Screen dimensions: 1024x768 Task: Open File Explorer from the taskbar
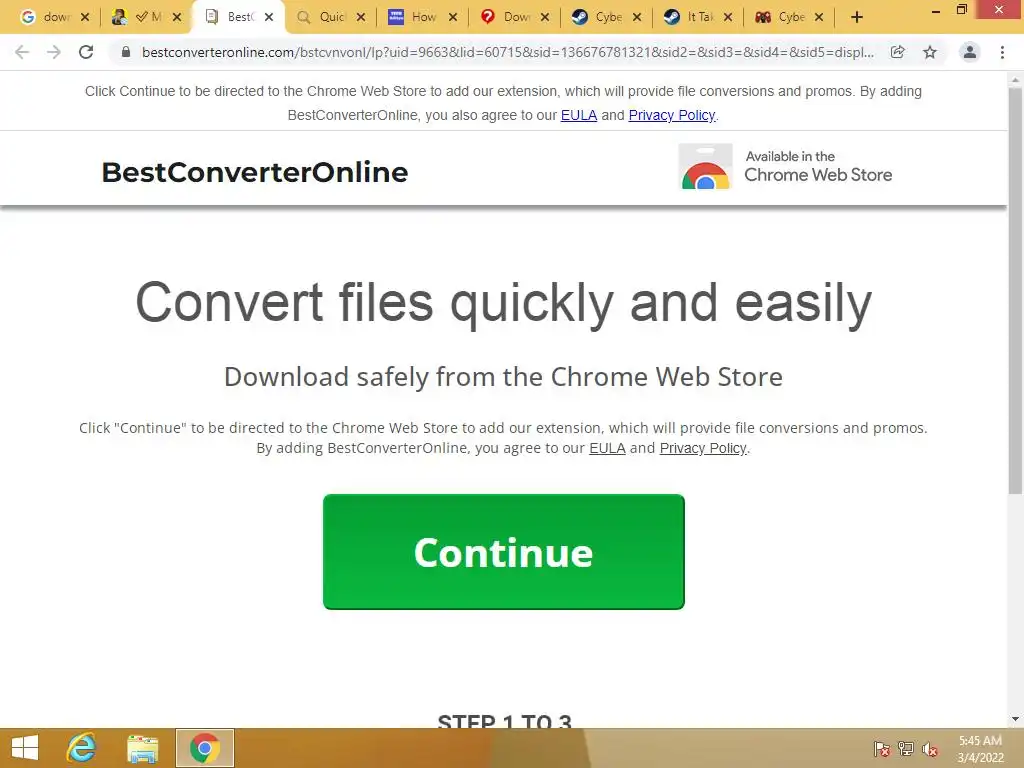coord(142,748)
